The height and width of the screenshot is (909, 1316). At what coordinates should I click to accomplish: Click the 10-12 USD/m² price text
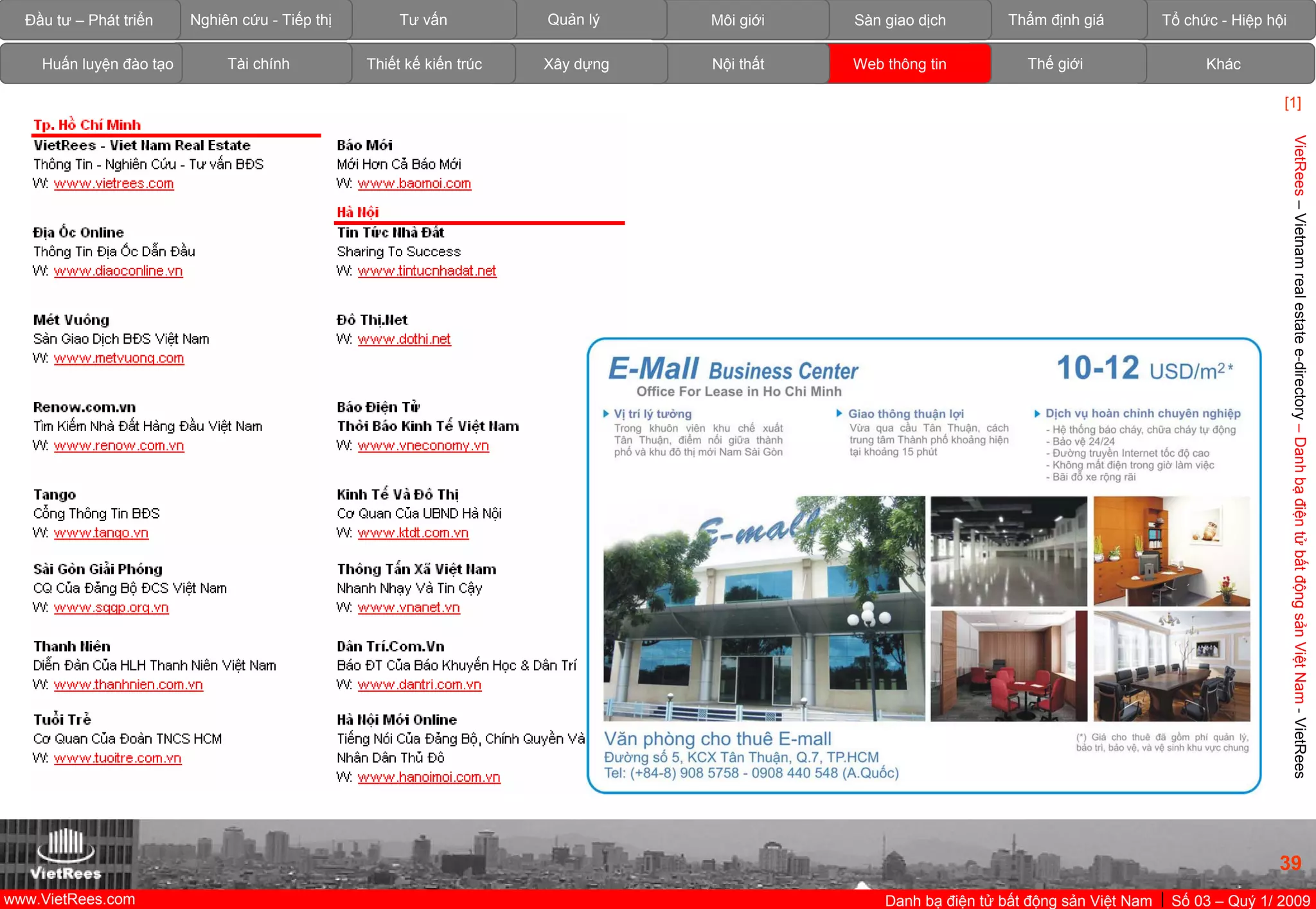(1145, 369)
